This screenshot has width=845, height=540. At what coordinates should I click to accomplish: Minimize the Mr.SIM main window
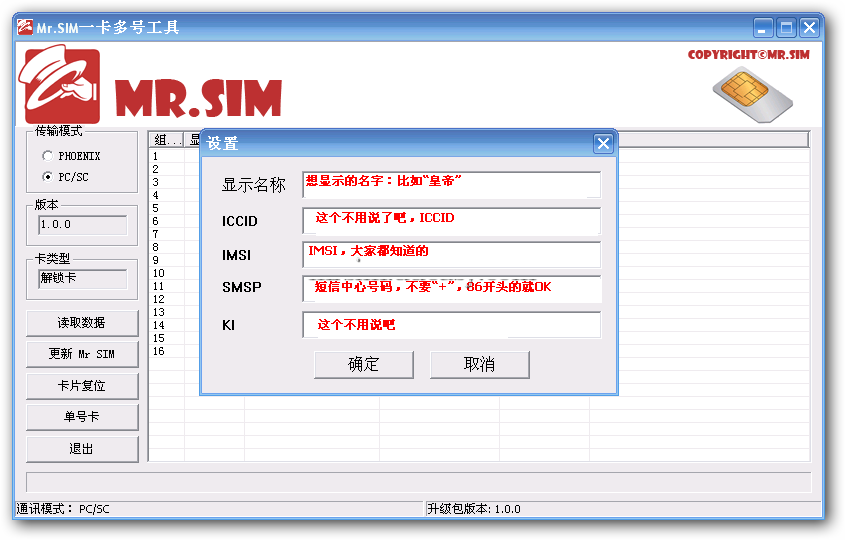pyautogui.click(x=763, y=27)
